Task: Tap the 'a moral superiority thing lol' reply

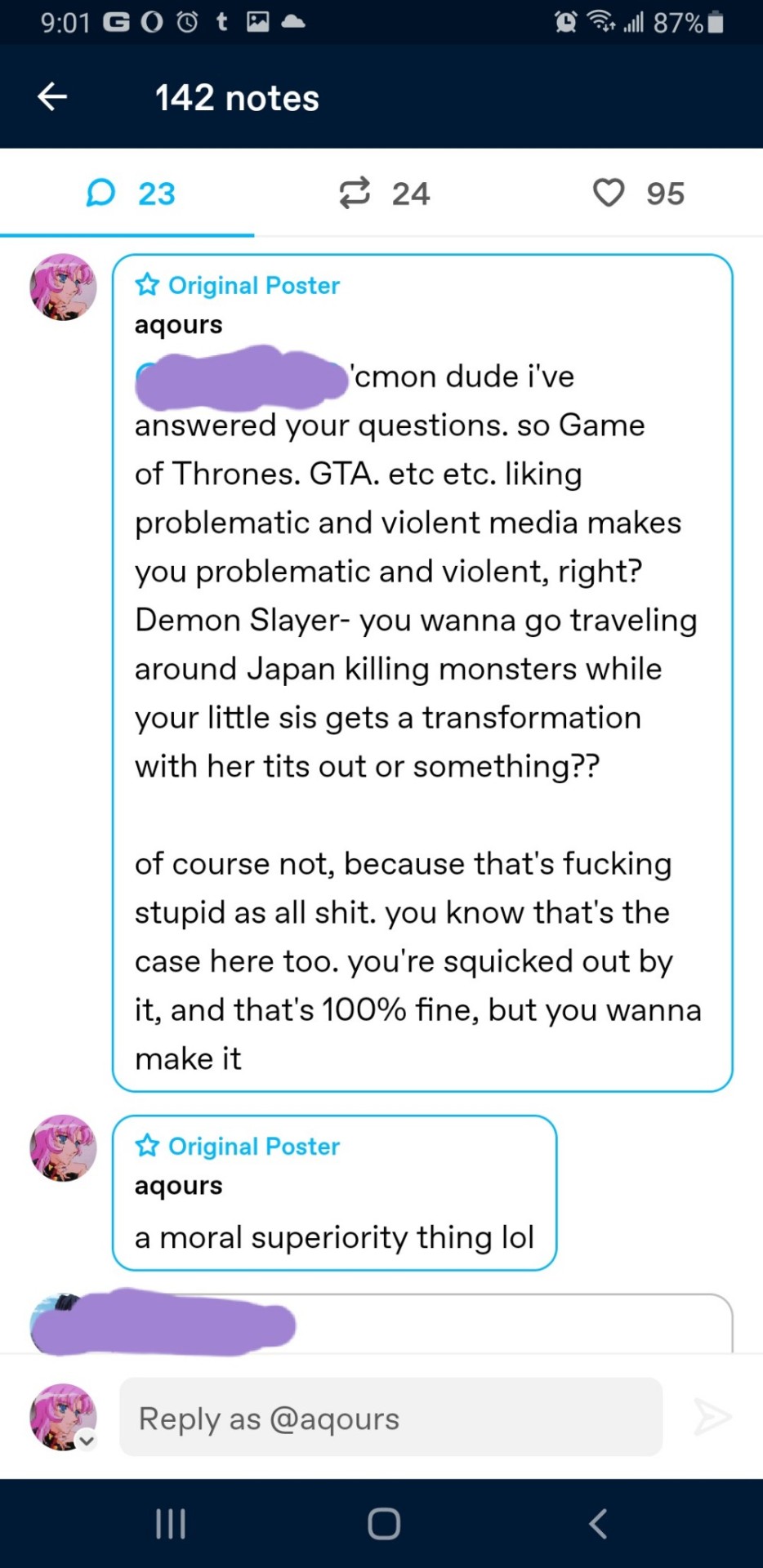Action: [334, 1237]
